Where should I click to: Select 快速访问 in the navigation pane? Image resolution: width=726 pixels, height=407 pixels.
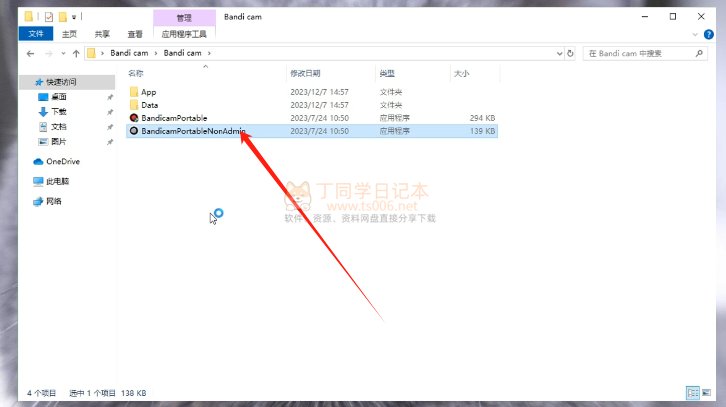61,82
